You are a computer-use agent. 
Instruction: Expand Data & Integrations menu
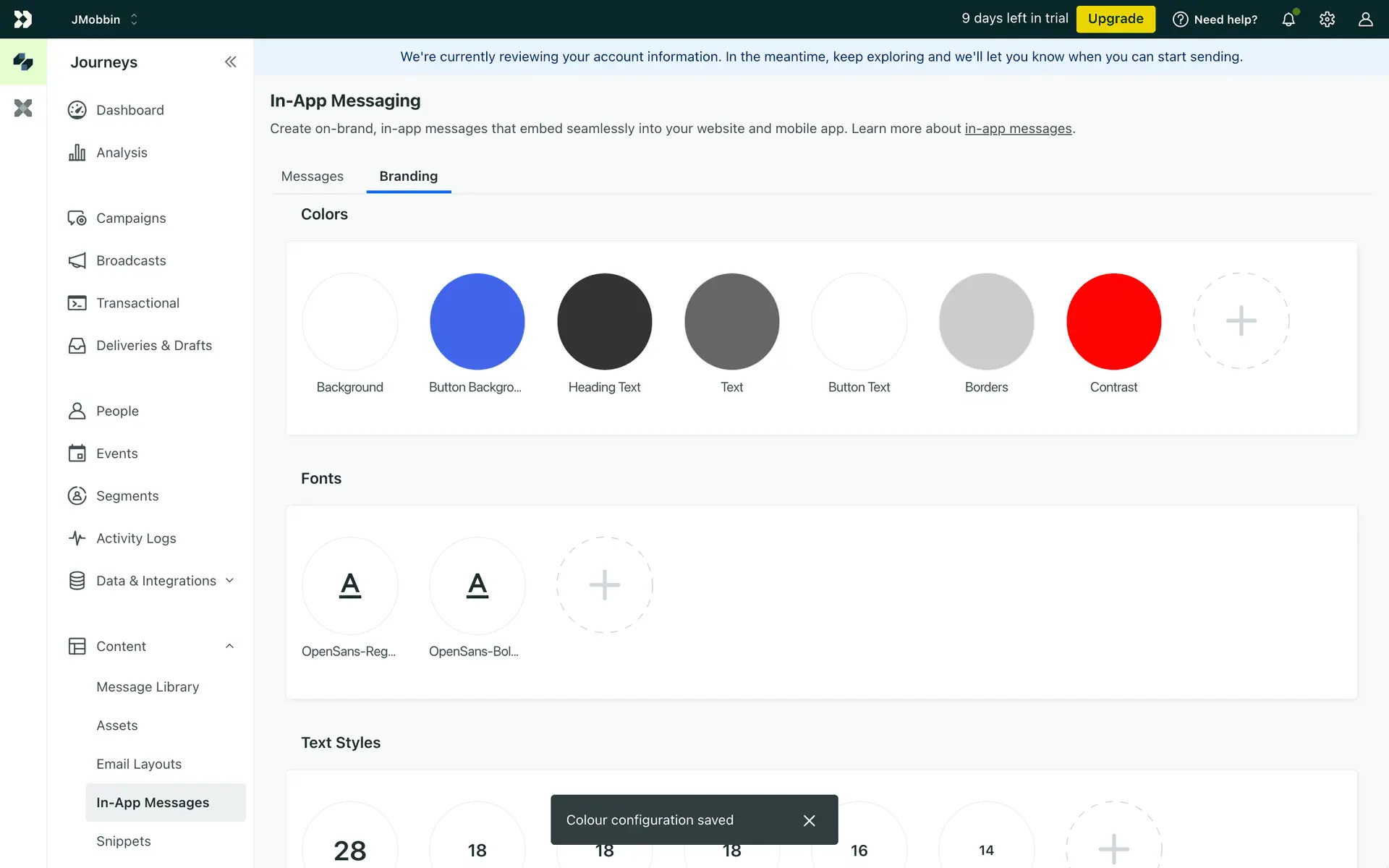229,581
